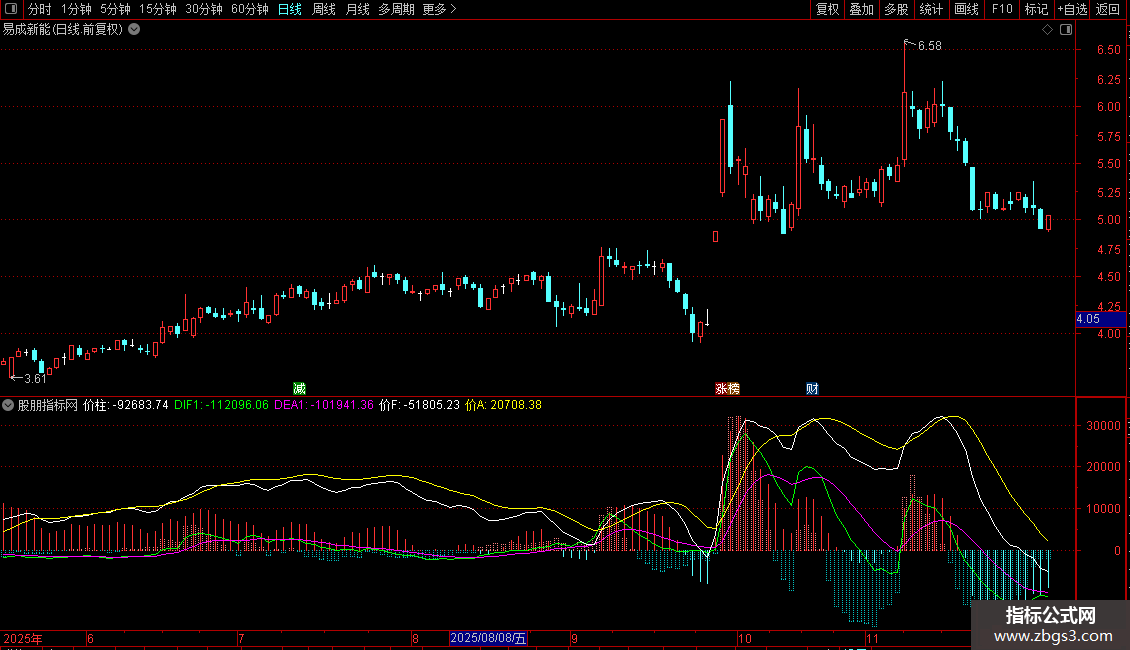Toggle the left sidebar panel icon
The image size is (1130, 650).
coord(9,9)
